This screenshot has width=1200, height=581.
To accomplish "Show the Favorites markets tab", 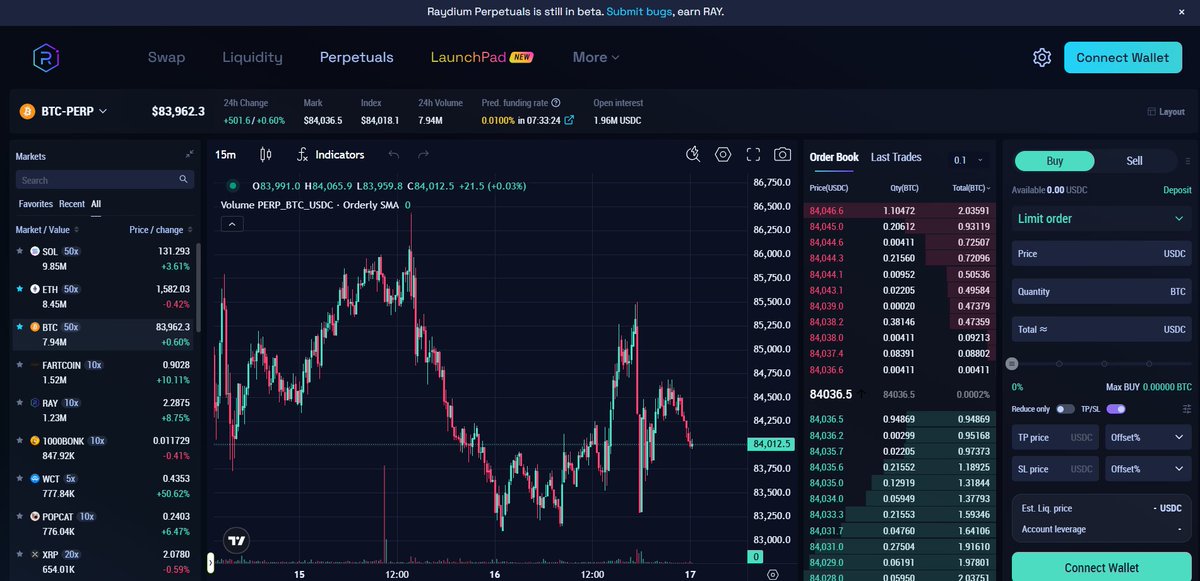I will [x=36, y=203].
